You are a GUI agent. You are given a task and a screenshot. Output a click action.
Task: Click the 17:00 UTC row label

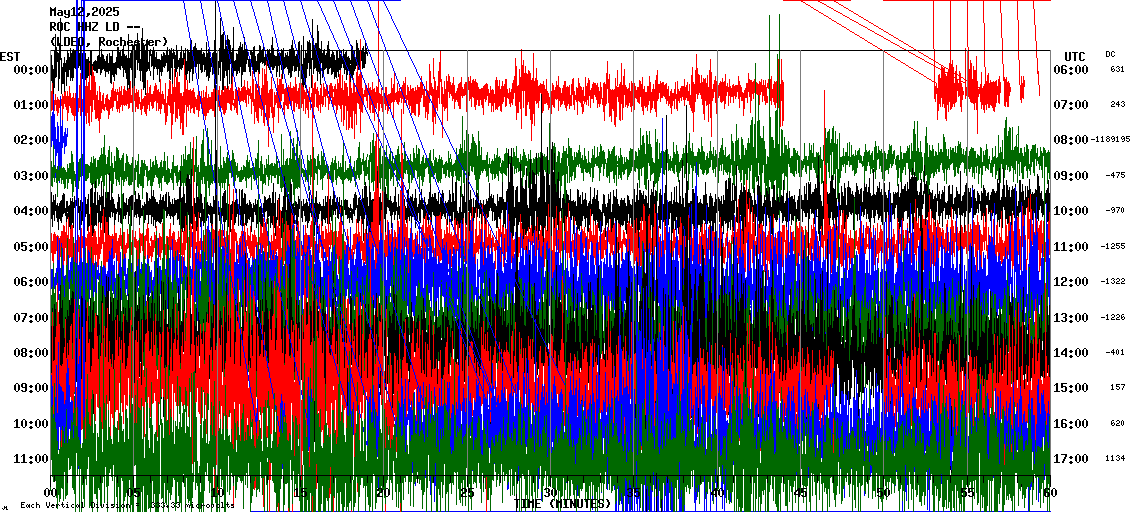1071,459
